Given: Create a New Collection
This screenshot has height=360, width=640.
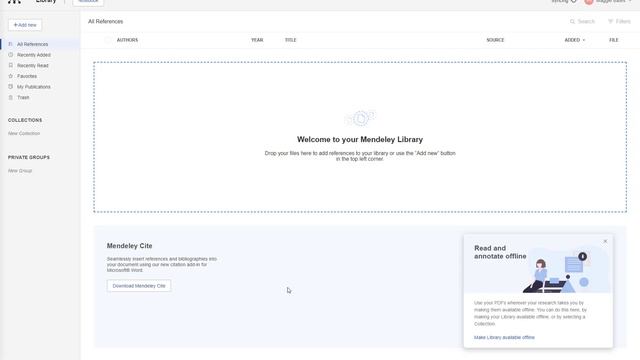Looking at the screenshot, I should click(24, 133).
